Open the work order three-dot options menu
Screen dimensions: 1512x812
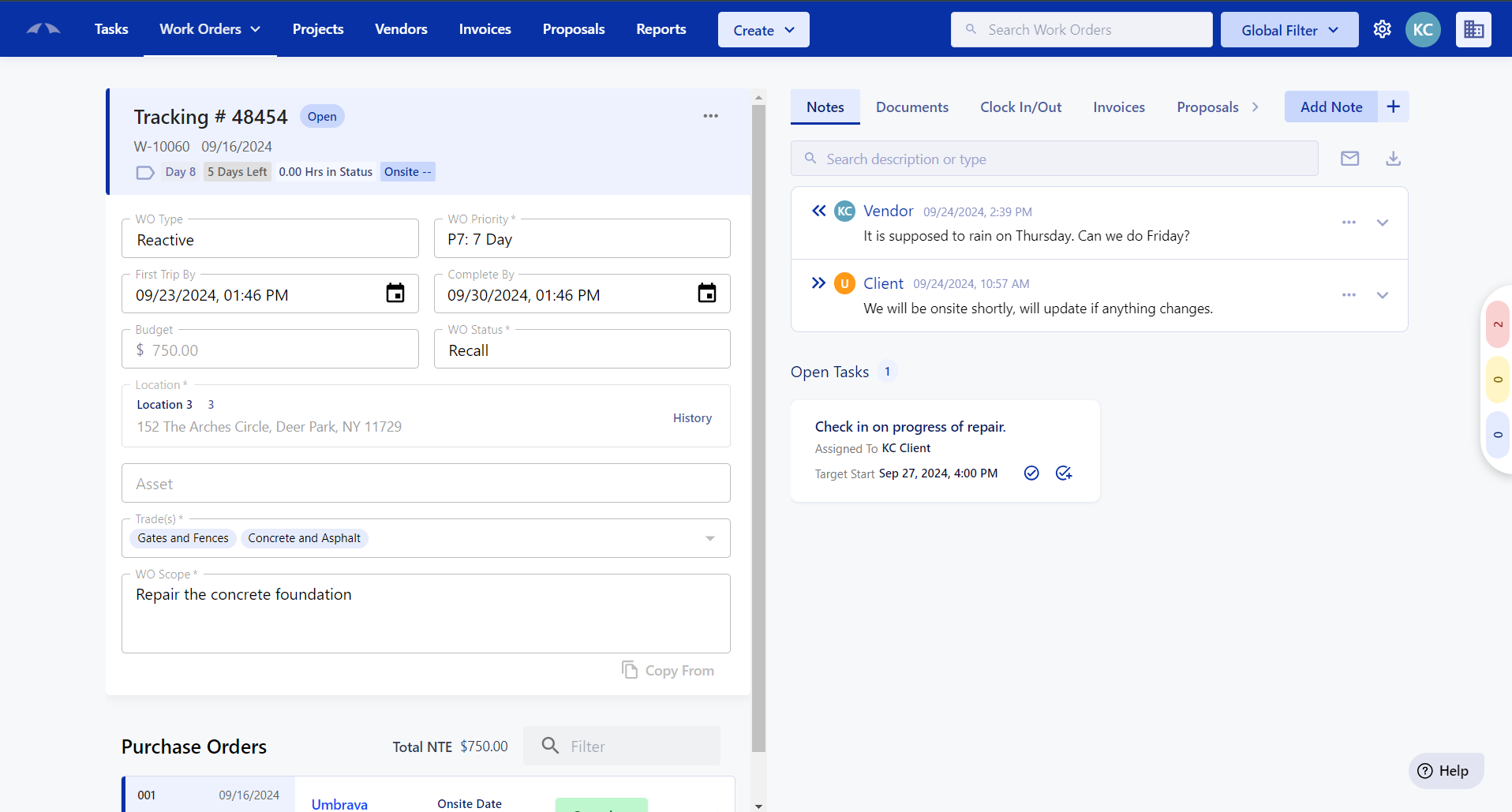[x=710, y=116]
